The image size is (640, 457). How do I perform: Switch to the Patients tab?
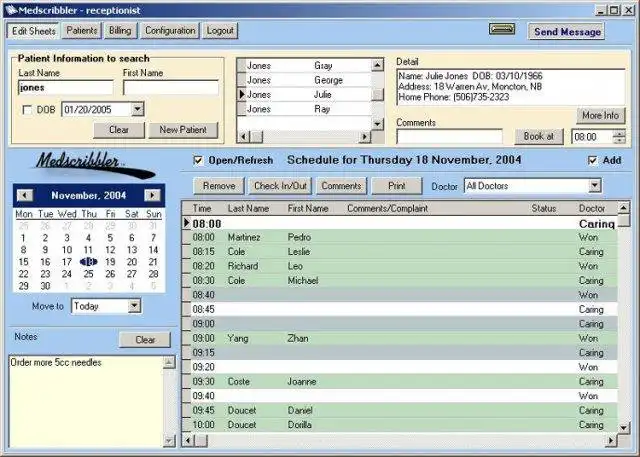click(x=82, y=31)
